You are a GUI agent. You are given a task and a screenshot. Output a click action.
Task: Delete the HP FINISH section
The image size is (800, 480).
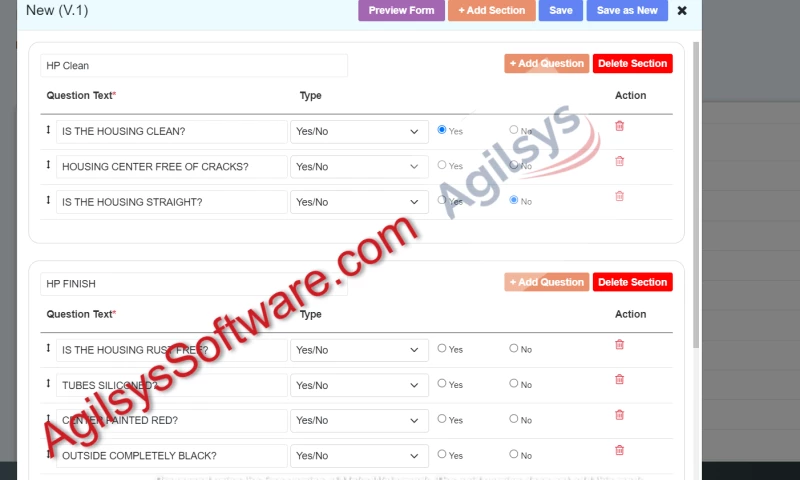[x=633, y=282]
